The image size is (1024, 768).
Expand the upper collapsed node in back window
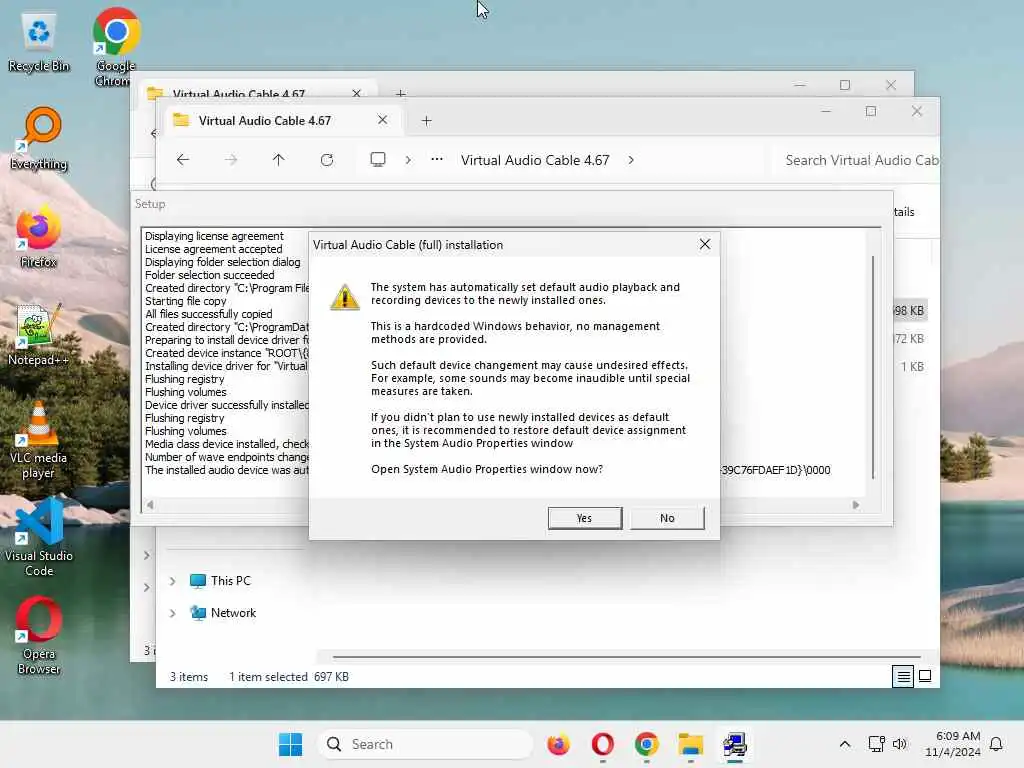(x=147, y=556)
